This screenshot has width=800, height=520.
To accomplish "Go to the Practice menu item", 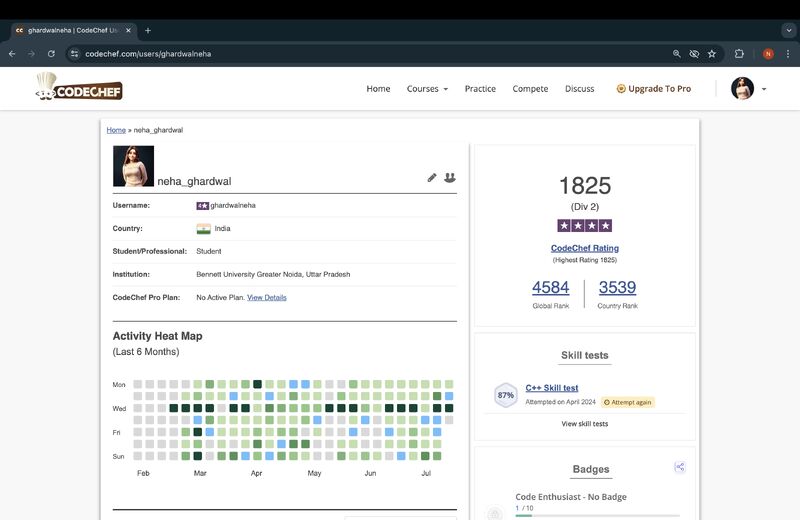I will click(480, 89).
